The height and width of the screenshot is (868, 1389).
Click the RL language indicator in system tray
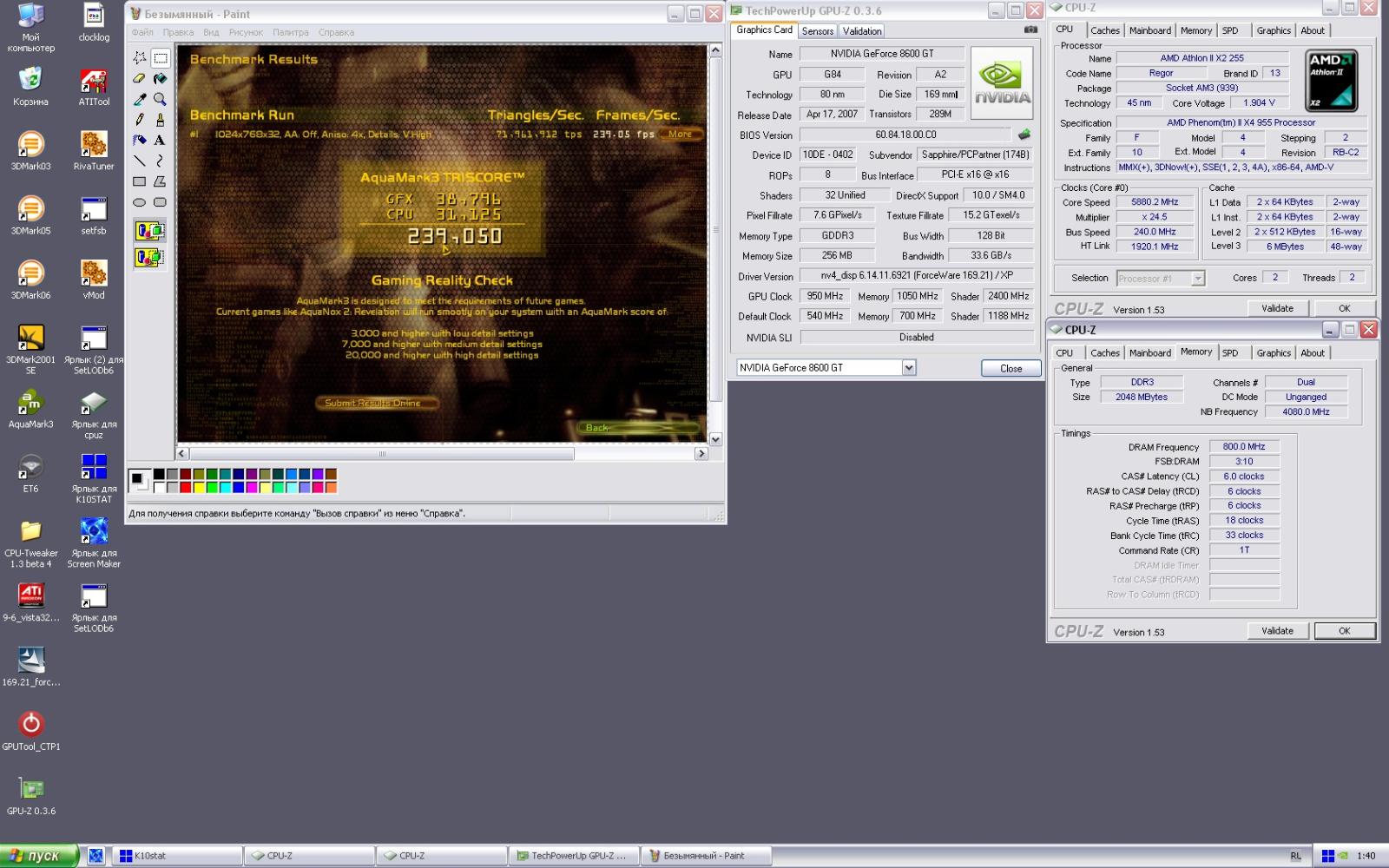click(x=1295, y=856)
